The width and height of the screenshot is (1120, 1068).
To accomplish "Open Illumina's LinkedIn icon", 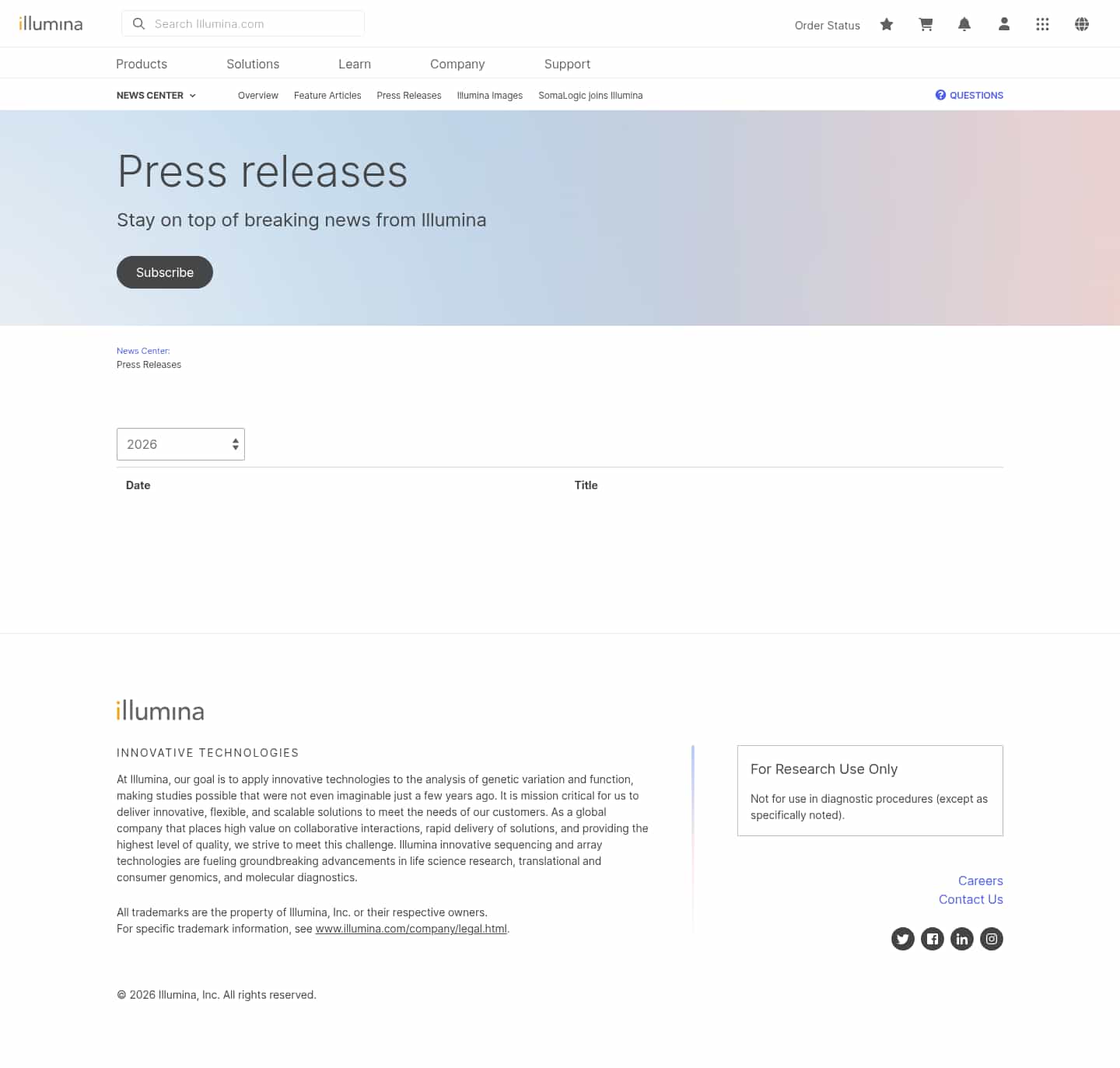I will [x=962, y=939].
